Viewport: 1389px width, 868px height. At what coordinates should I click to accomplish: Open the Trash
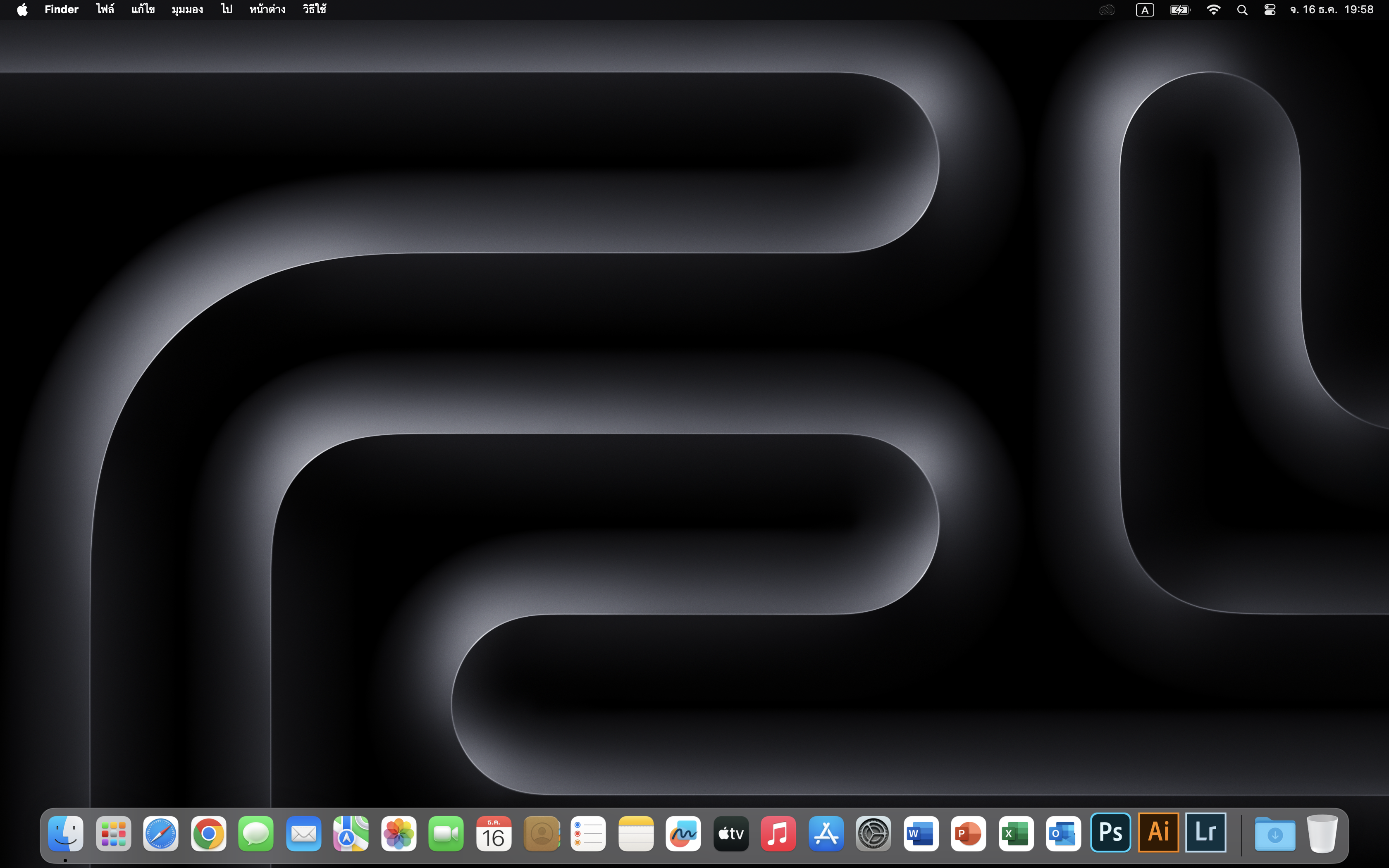click(1322, 833)
